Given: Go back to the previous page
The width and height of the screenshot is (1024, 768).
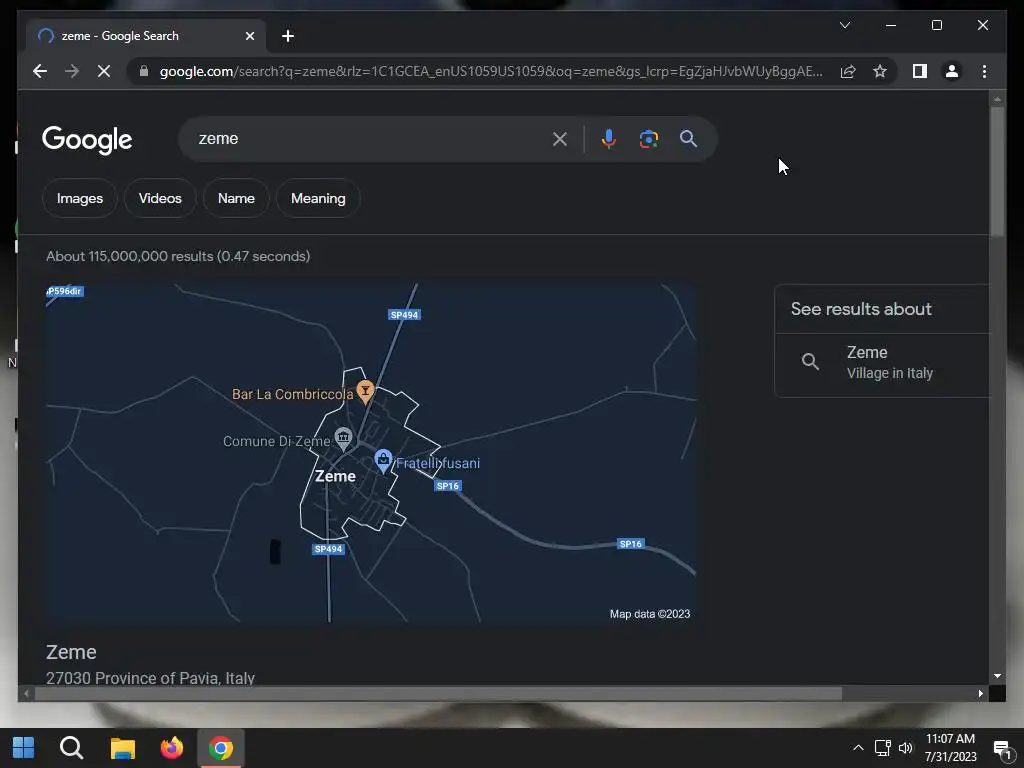Looking at the screenshot, I should coord(40,71).
